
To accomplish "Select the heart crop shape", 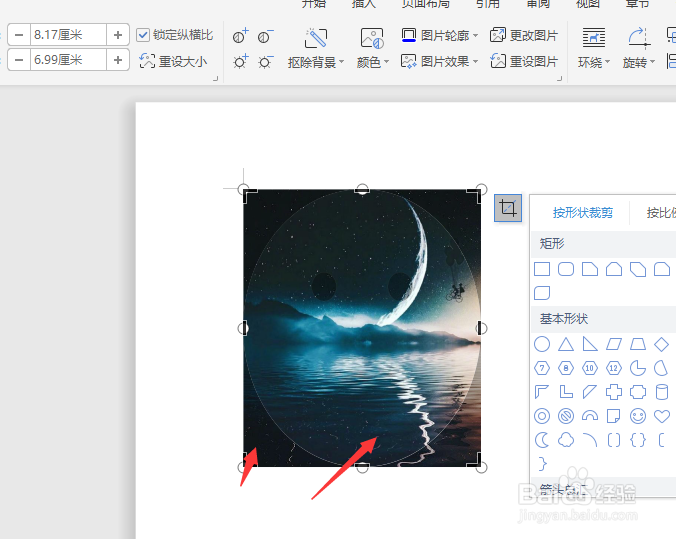I will pyautogui.click(x=661, y=416).
